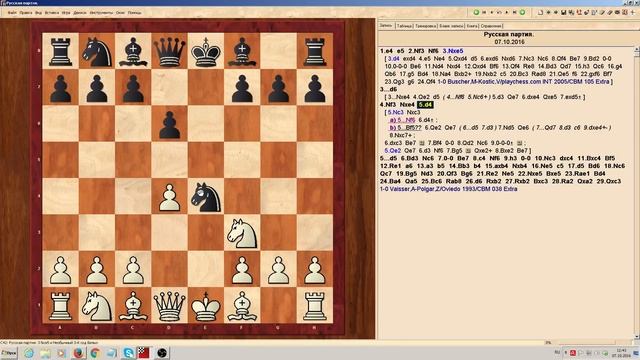Switch to the Тренировка tab
The image size is (640, 360).
(426, 26)
